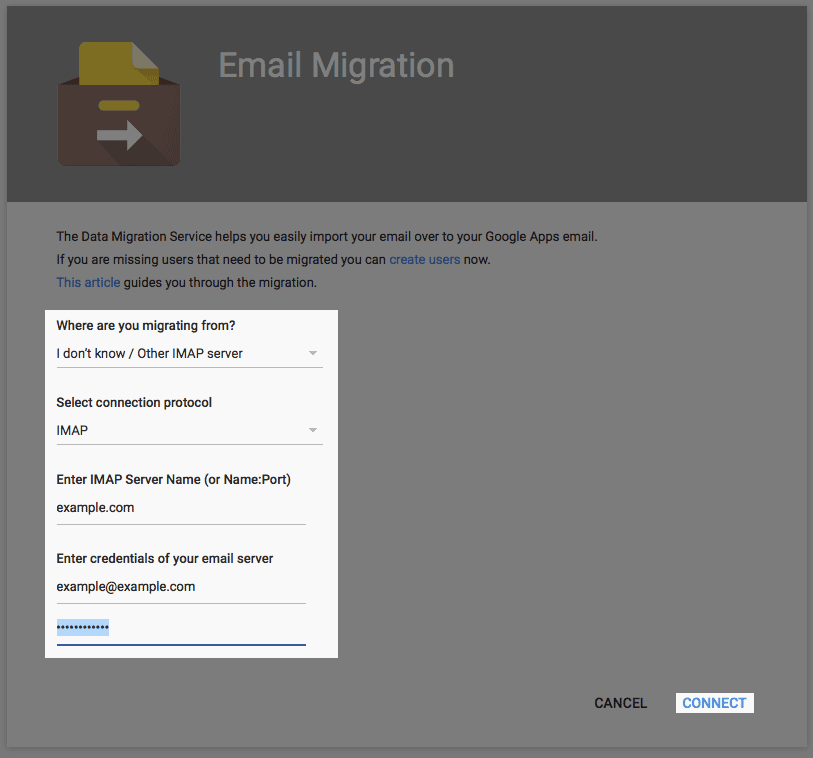Click the example@example.com email field
The width and height of the screenshot is (813, 758).
[180, 587]
